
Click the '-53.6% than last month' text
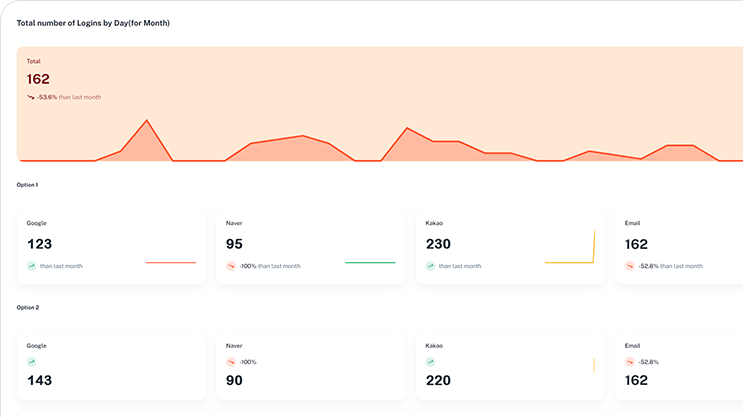pyautogui.click(x=69, y=97)
